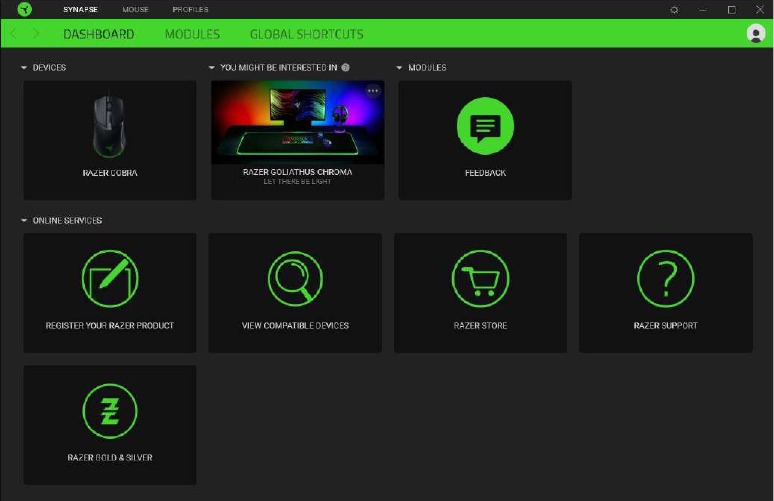Viewport: 774px width, 501px height.
Task: Open Razer Gold & Silver icon
Action: coord(110,411)
